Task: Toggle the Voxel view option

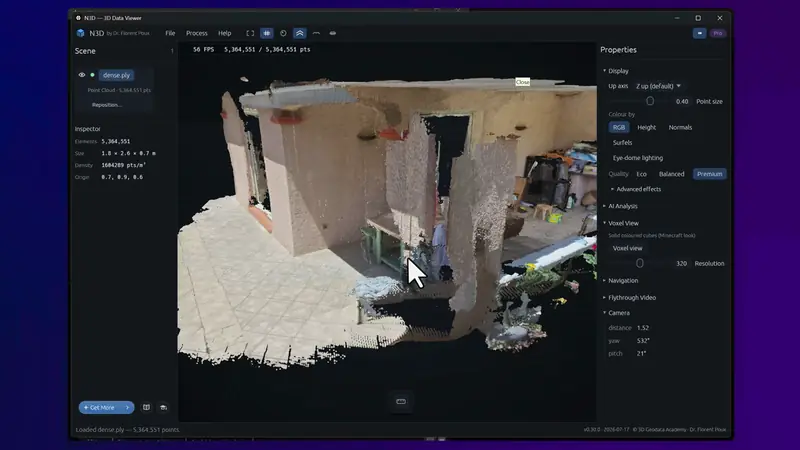Action: (628, 248)
